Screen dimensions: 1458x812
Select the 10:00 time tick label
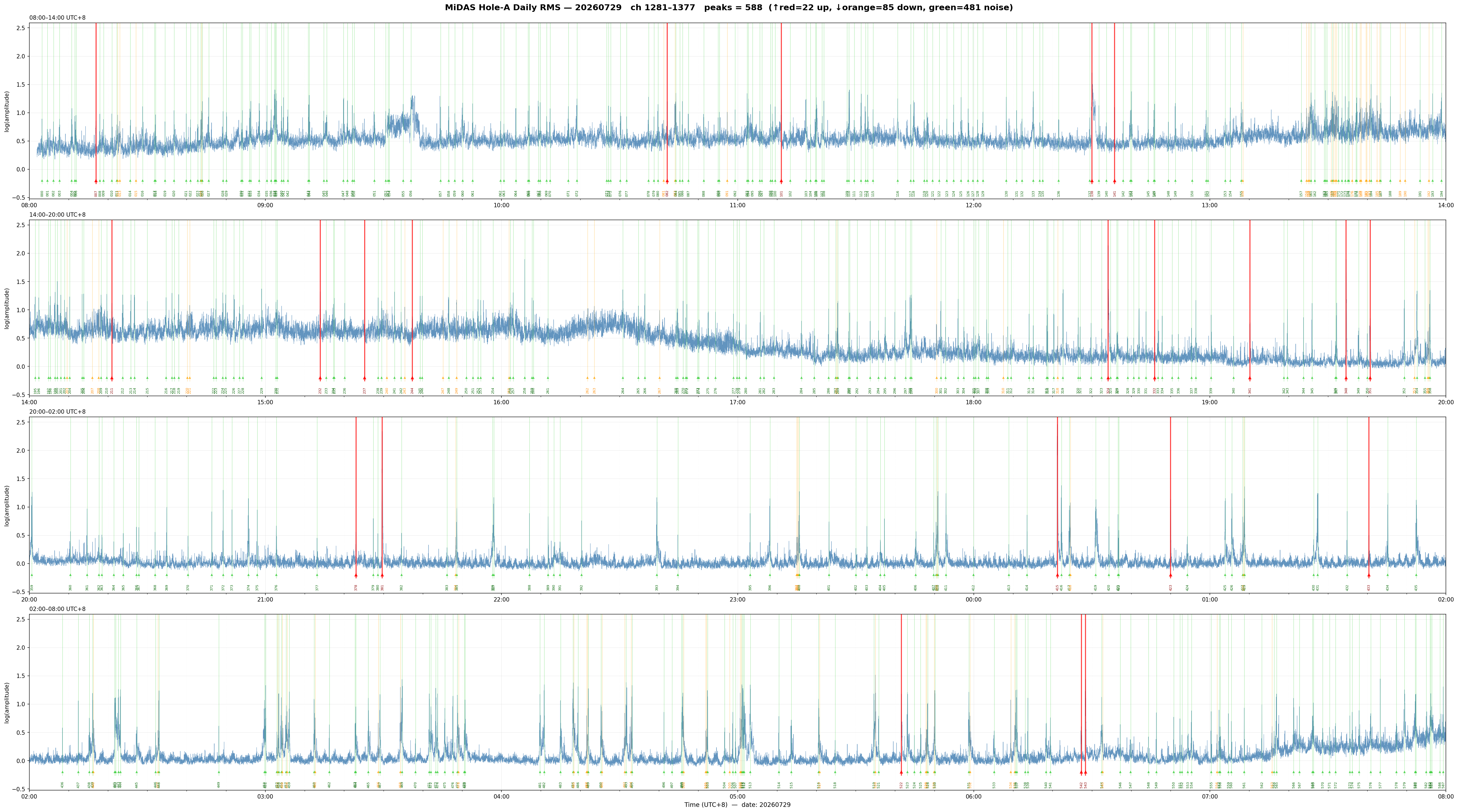point(501,205)
